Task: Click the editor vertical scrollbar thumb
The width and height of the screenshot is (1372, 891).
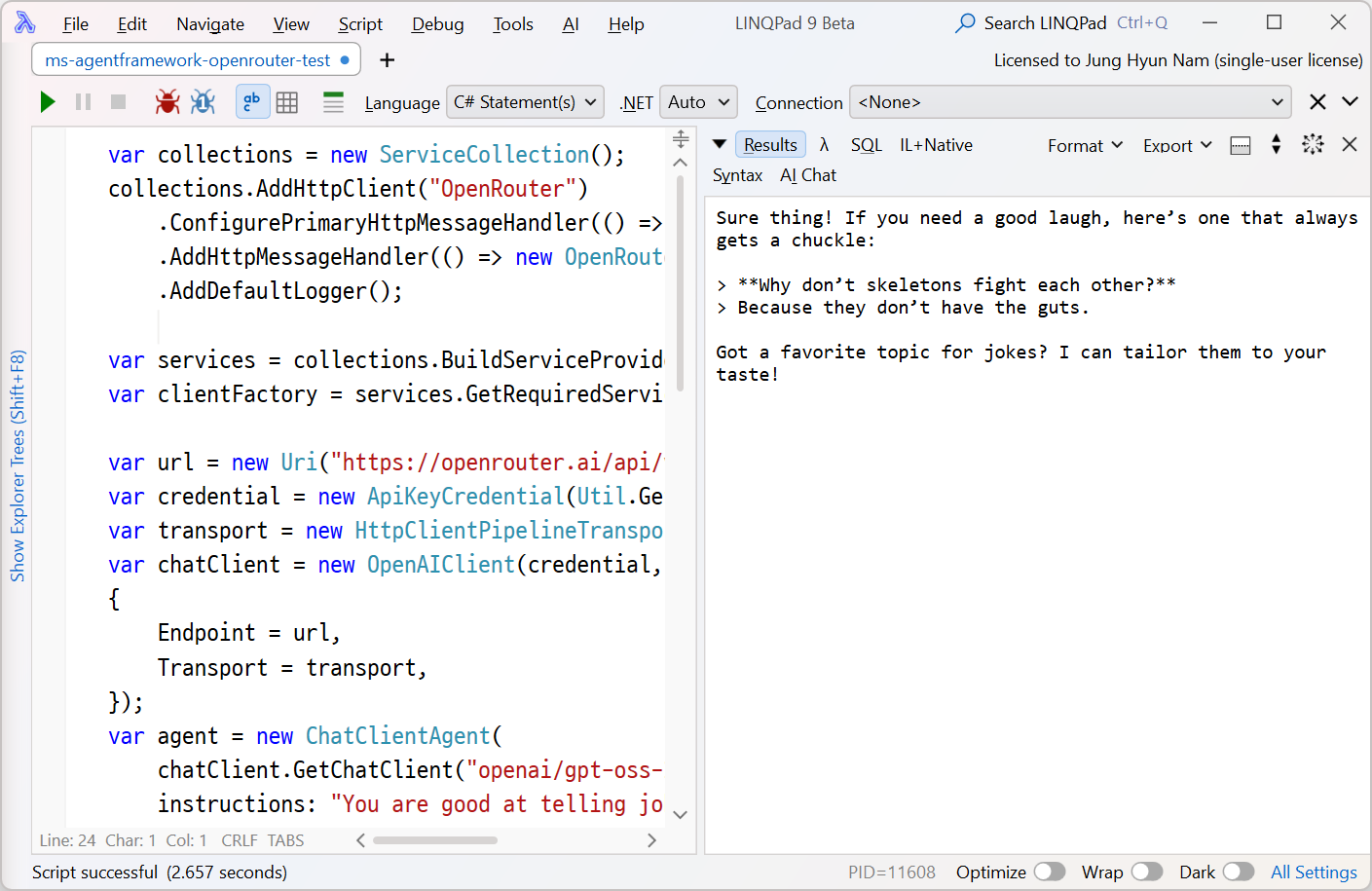Action: [x=680, y=282]
